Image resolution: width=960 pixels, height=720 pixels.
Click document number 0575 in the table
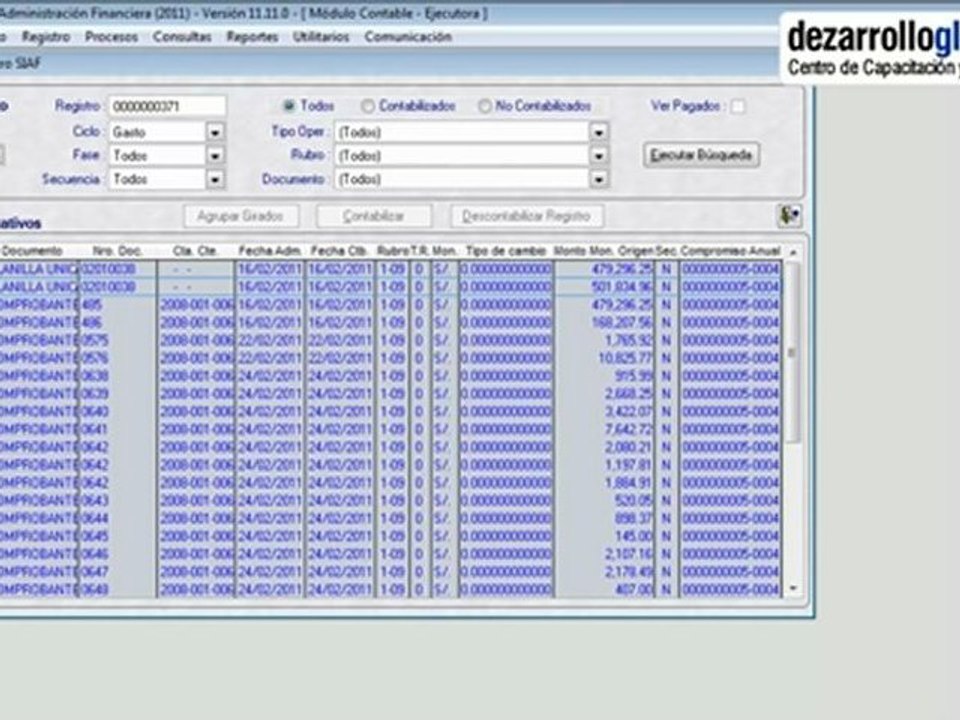tap(118, 340)
